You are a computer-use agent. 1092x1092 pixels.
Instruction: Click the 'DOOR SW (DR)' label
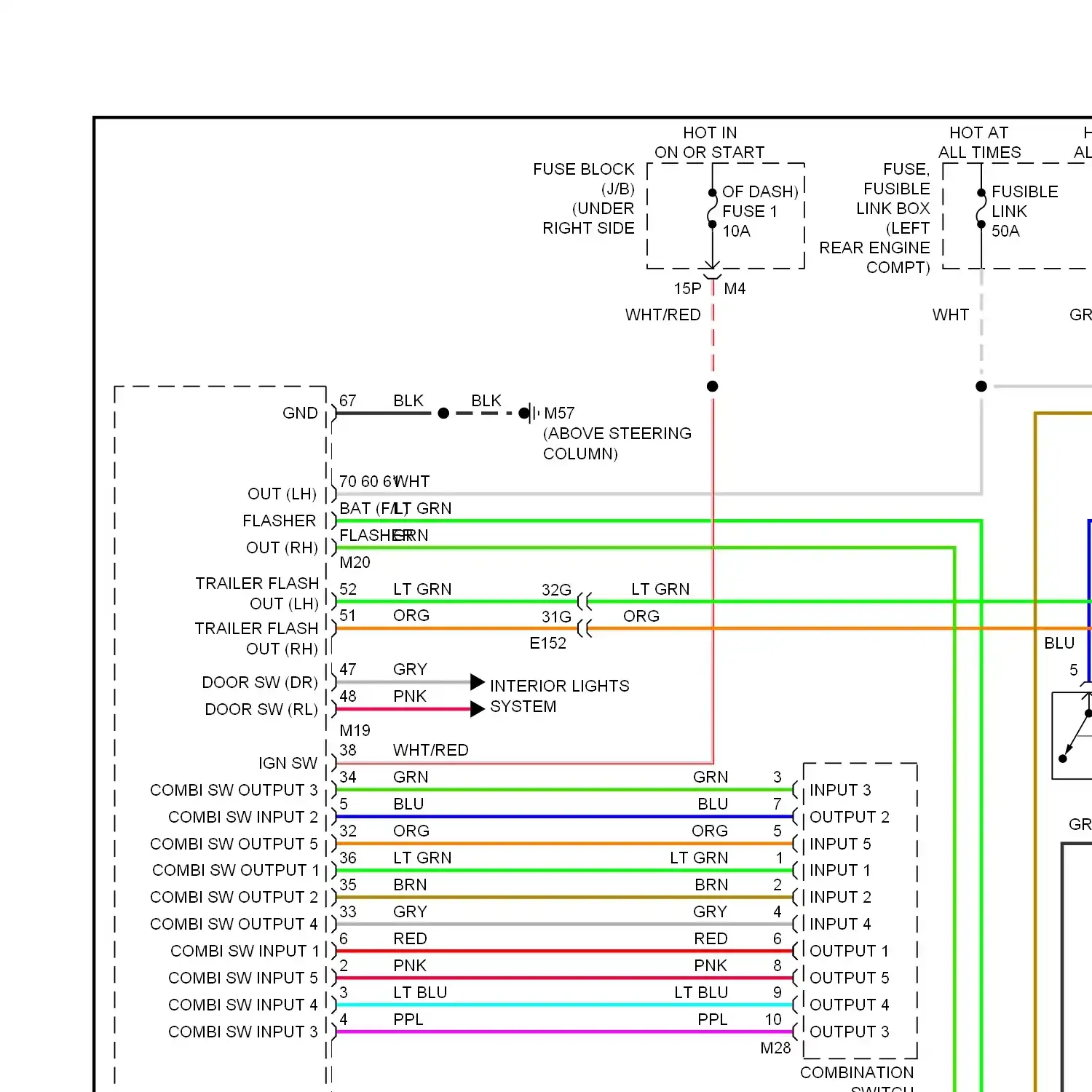click(260, 682)
